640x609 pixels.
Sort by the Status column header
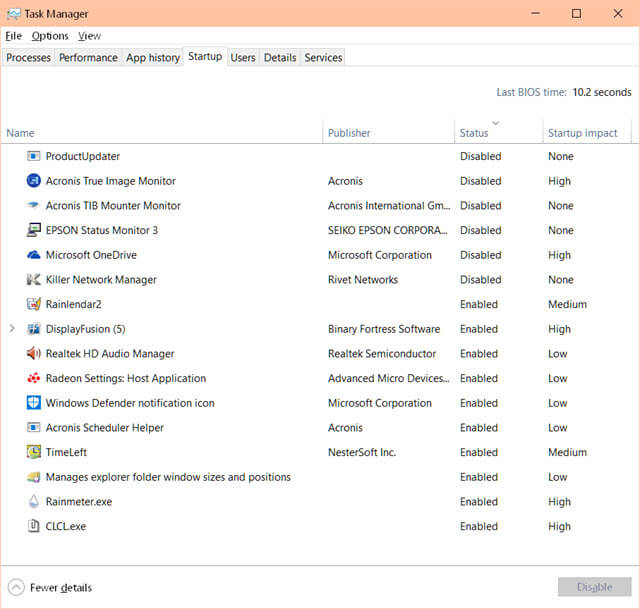point(499,133)
